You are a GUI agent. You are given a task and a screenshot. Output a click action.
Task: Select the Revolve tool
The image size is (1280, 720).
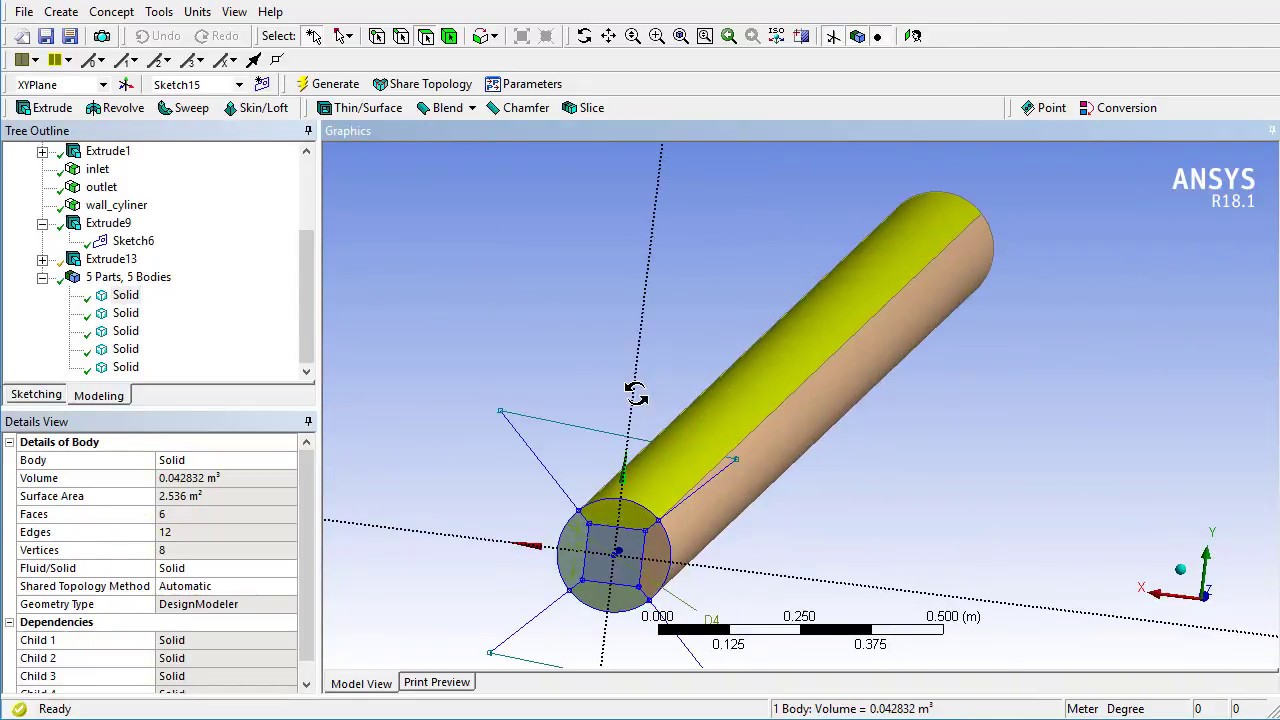pyautogui.click(x=115, y=108)
